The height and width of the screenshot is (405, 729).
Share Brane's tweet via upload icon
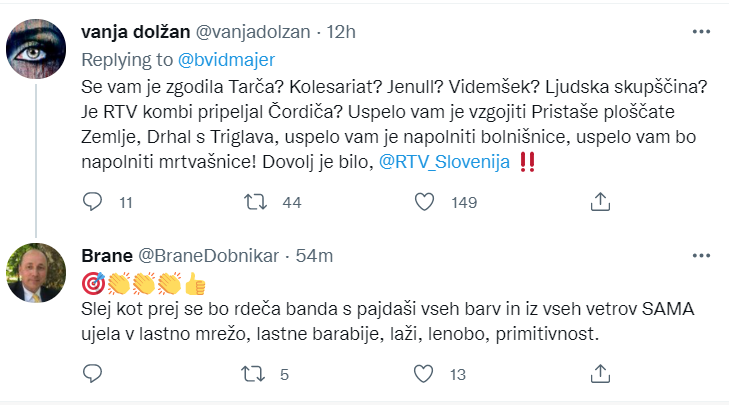point(600,373)
